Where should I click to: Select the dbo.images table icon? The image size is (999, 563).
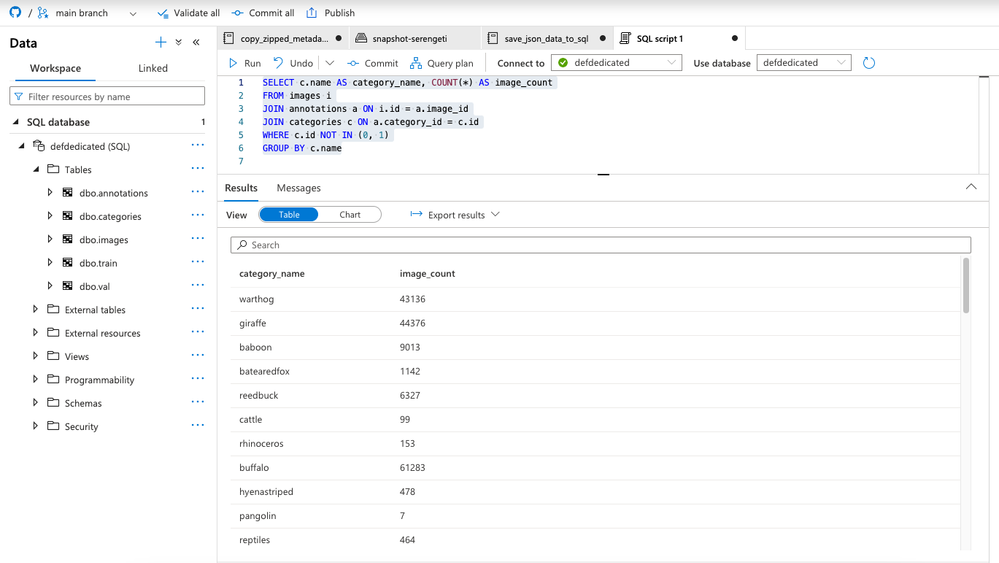68,239
